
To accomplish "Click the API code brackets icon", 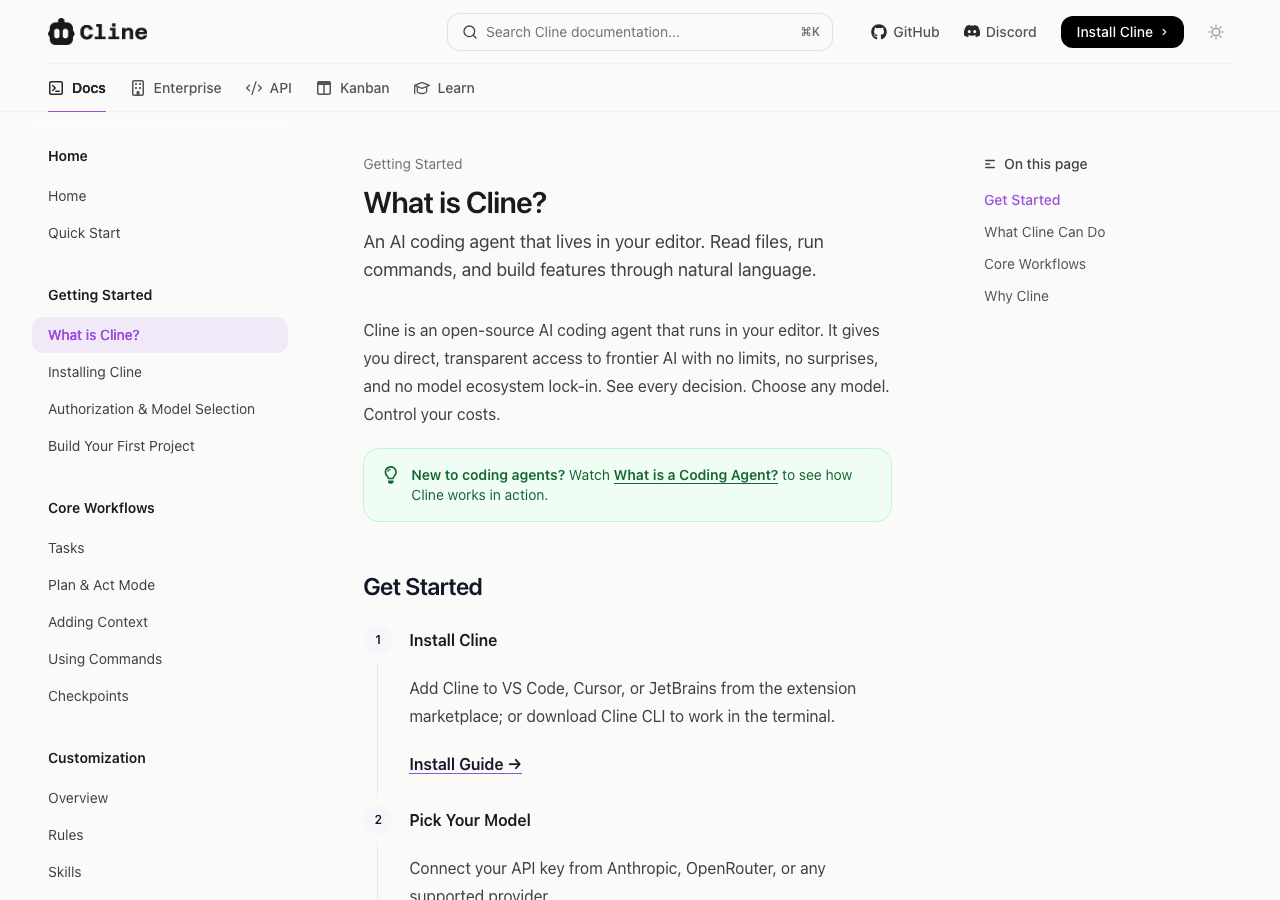I will pyautogui.click(x=254, y=88).
